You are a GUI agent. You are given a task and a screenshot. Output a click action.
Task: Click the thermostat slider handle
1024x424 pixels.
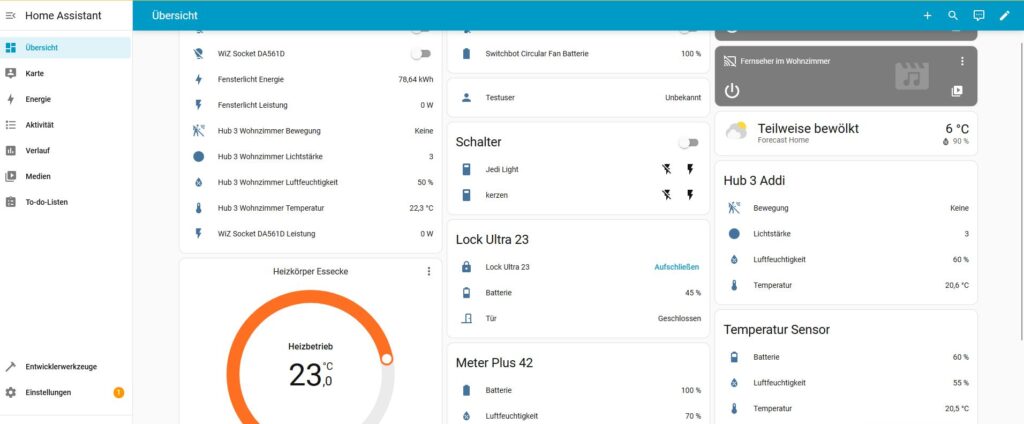click(387, 358)
